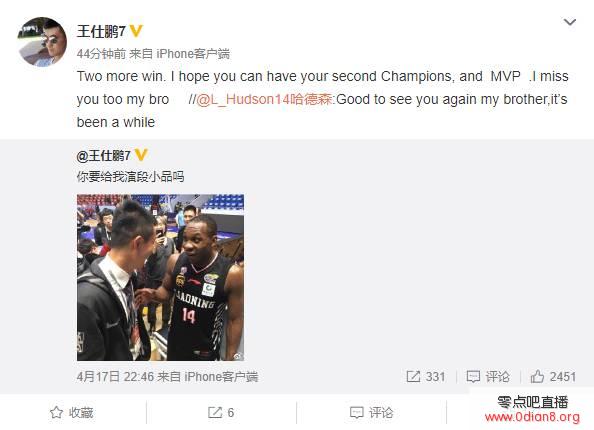Click the poster's round profile avatar
The width and height of the screenshot is (594, 430).
tap(42, 42)
